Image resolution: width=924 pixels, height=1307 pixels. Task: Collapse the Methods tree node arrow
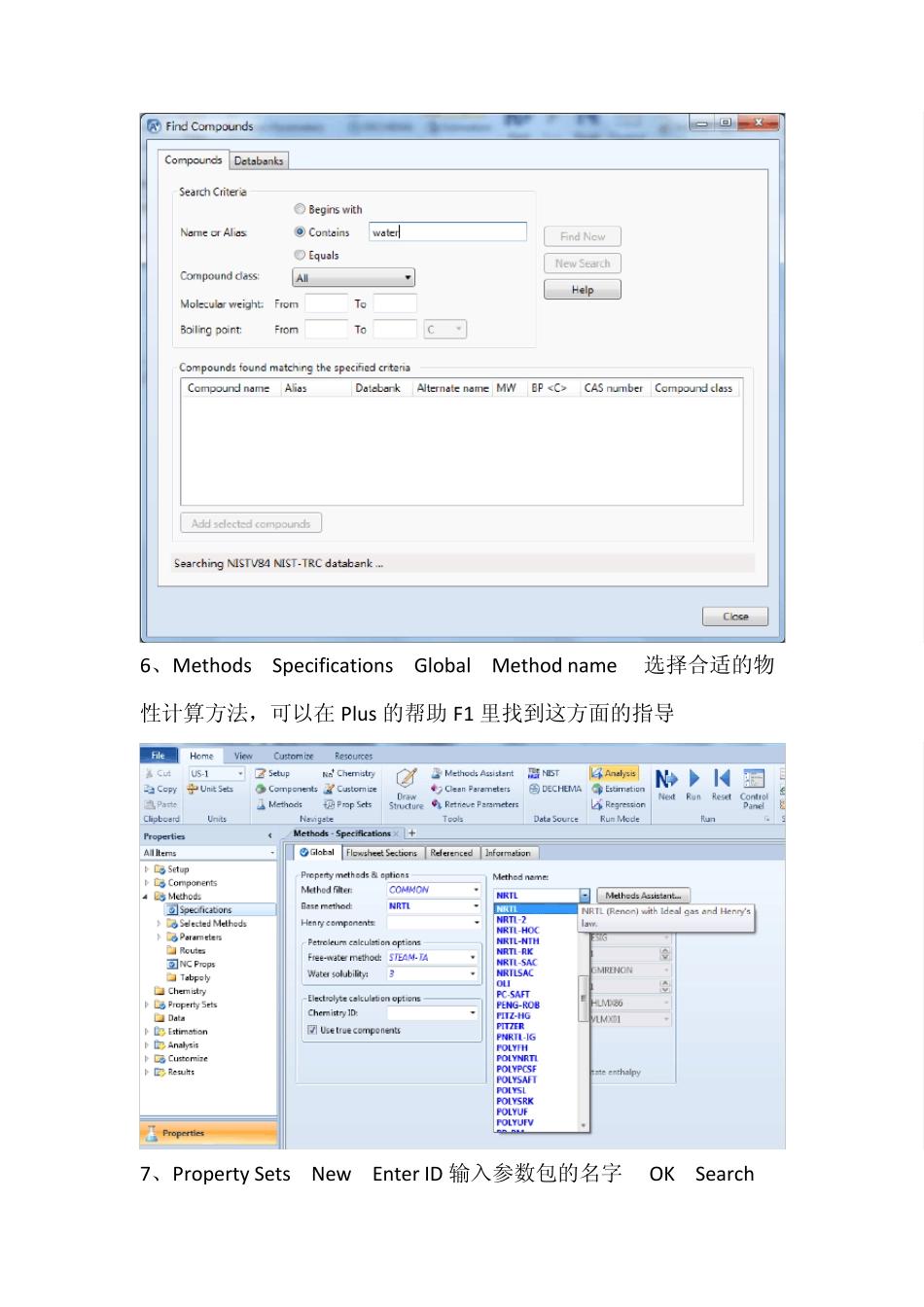147,897
